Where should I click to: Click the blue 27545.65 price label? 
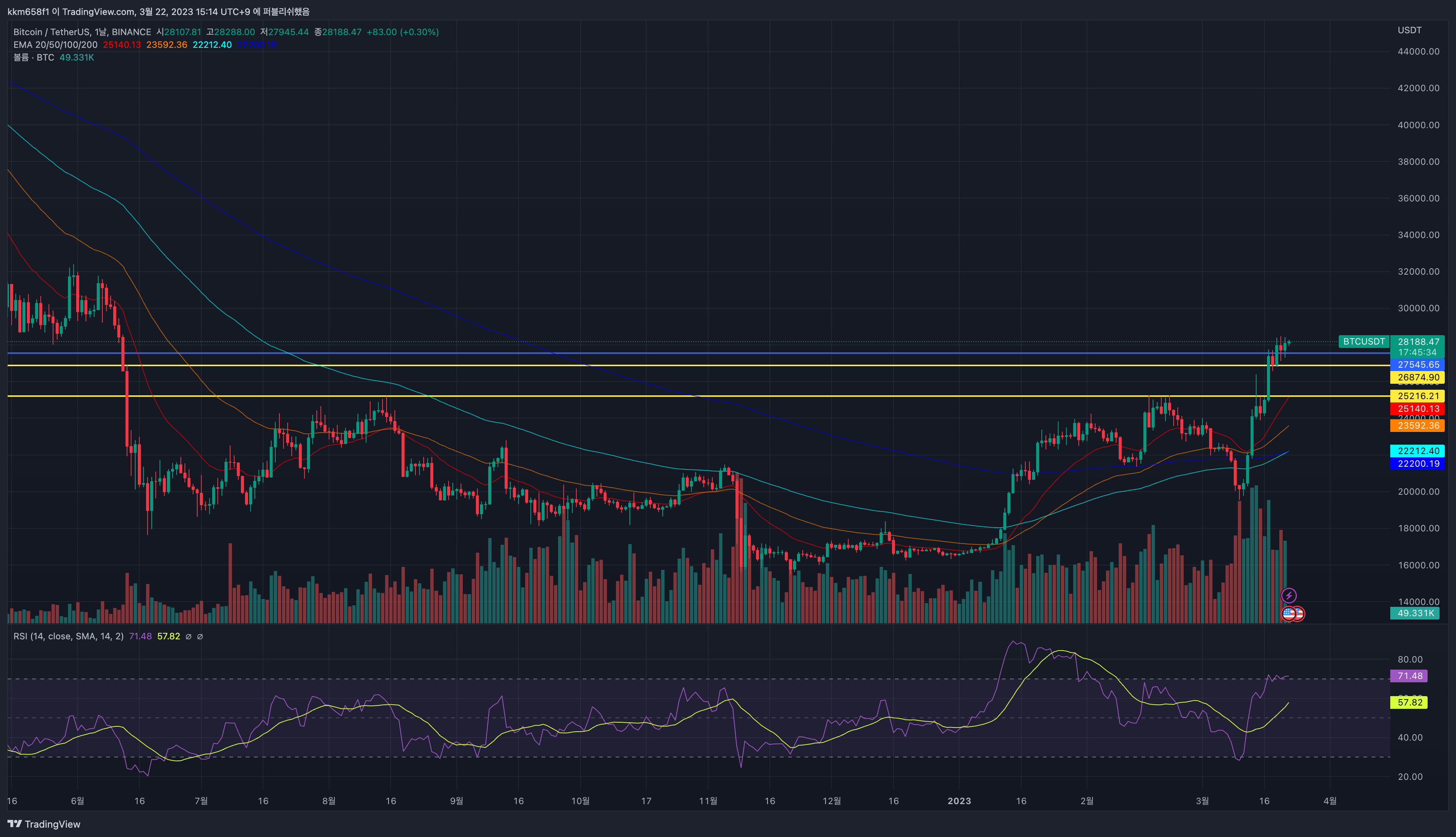[x=1418, y=364]
